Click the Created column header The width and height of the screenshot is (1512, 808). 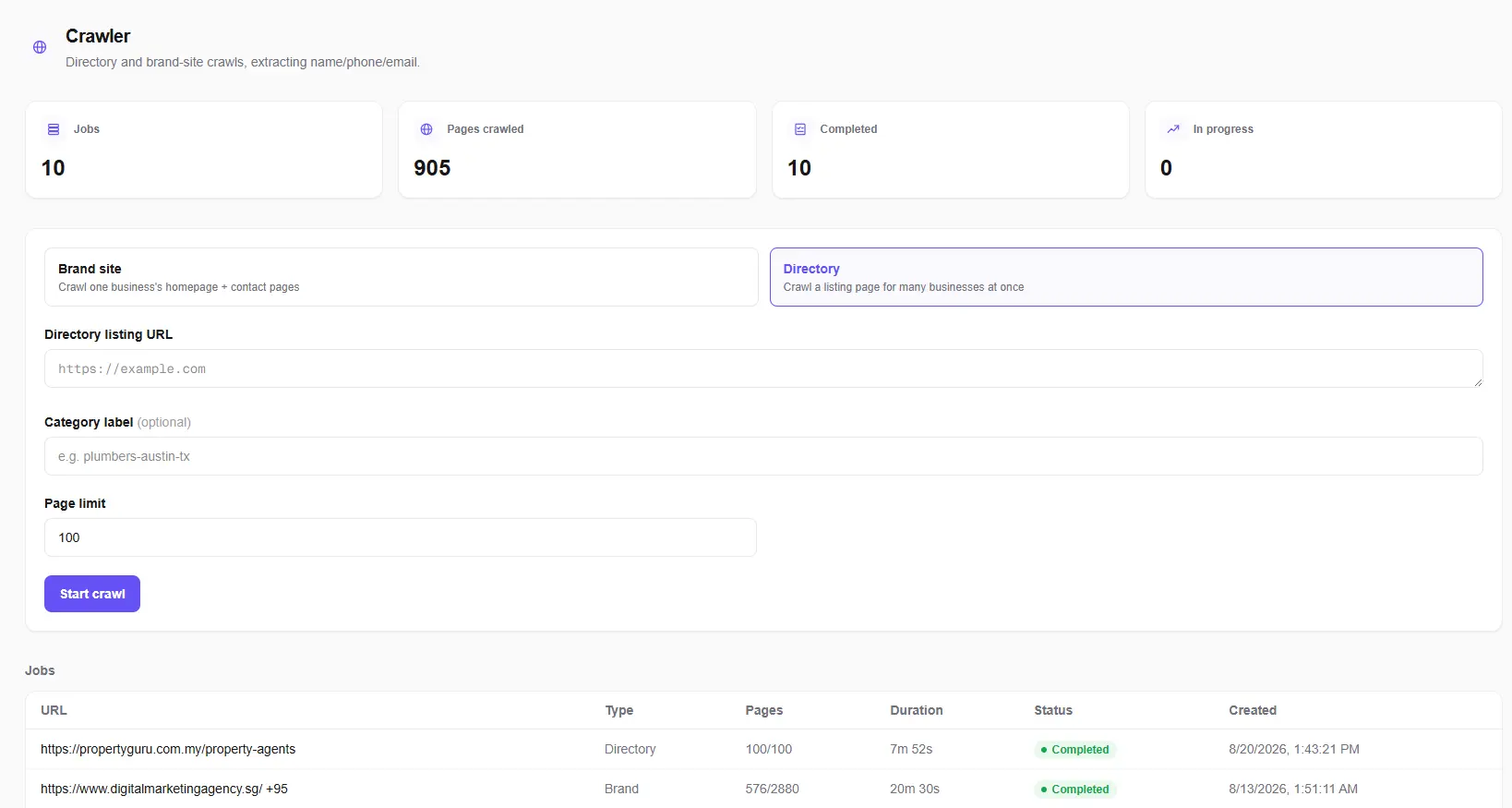[x=1253, y=710]
